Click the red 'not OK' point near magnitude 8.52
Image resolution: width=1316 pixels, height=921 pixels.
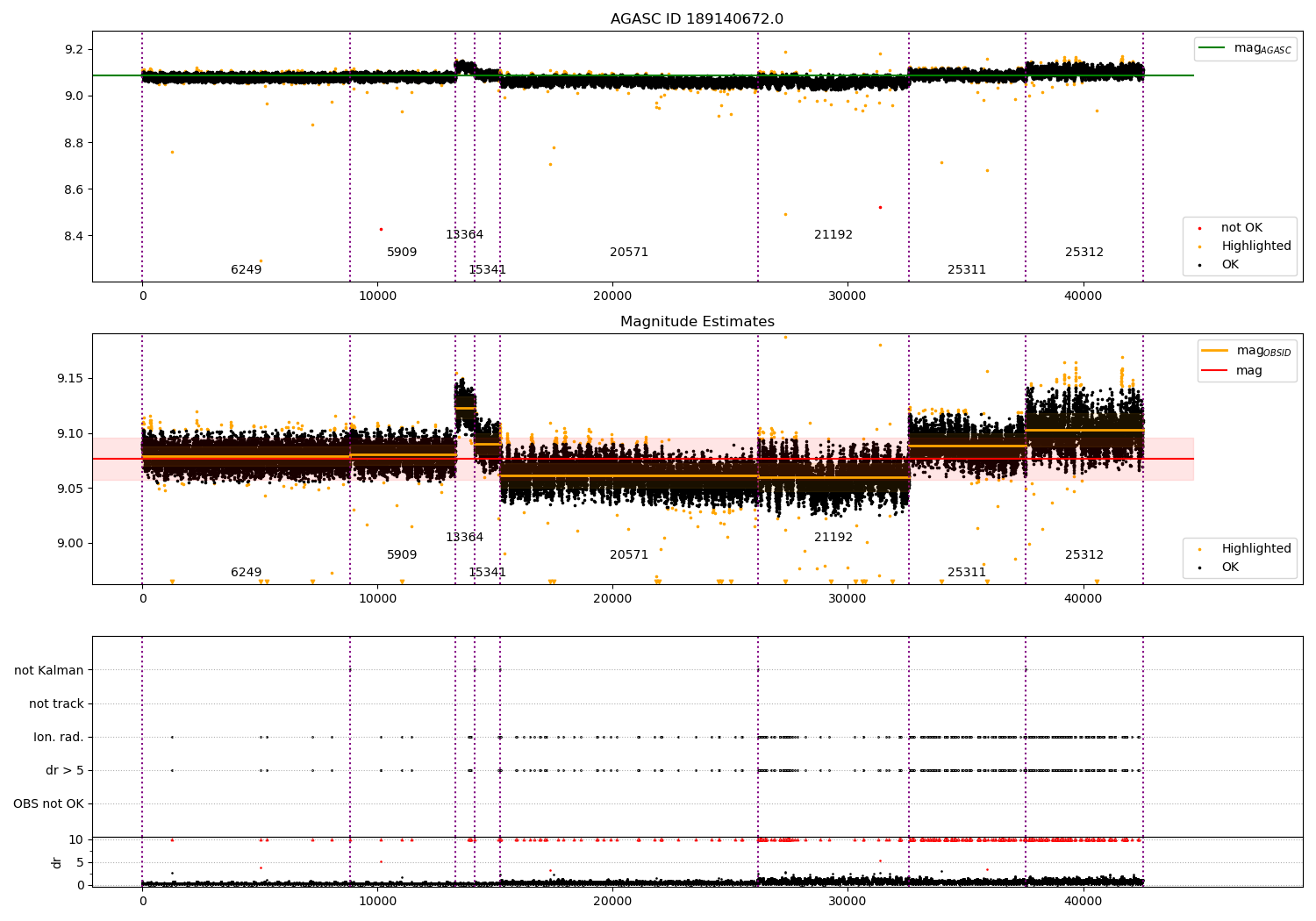[880, 207]
